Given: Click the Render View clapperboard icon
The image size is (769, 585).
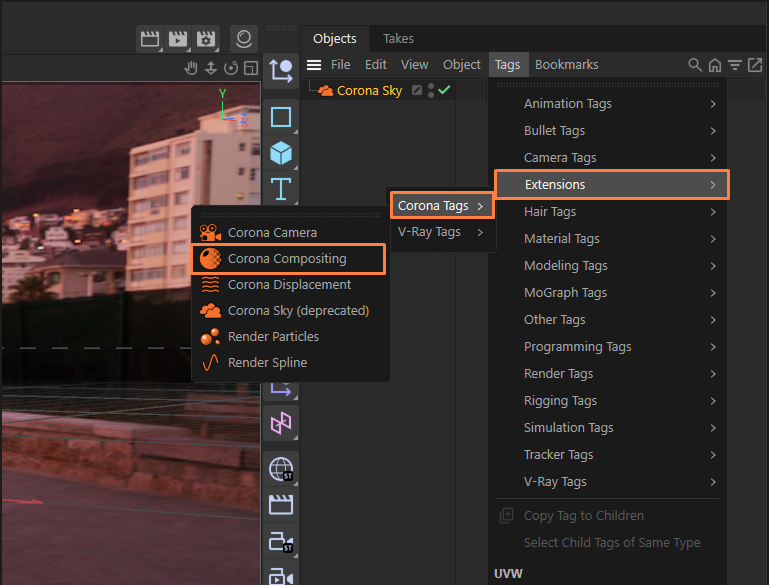Looking at the screenshot, I should [150, 39].
